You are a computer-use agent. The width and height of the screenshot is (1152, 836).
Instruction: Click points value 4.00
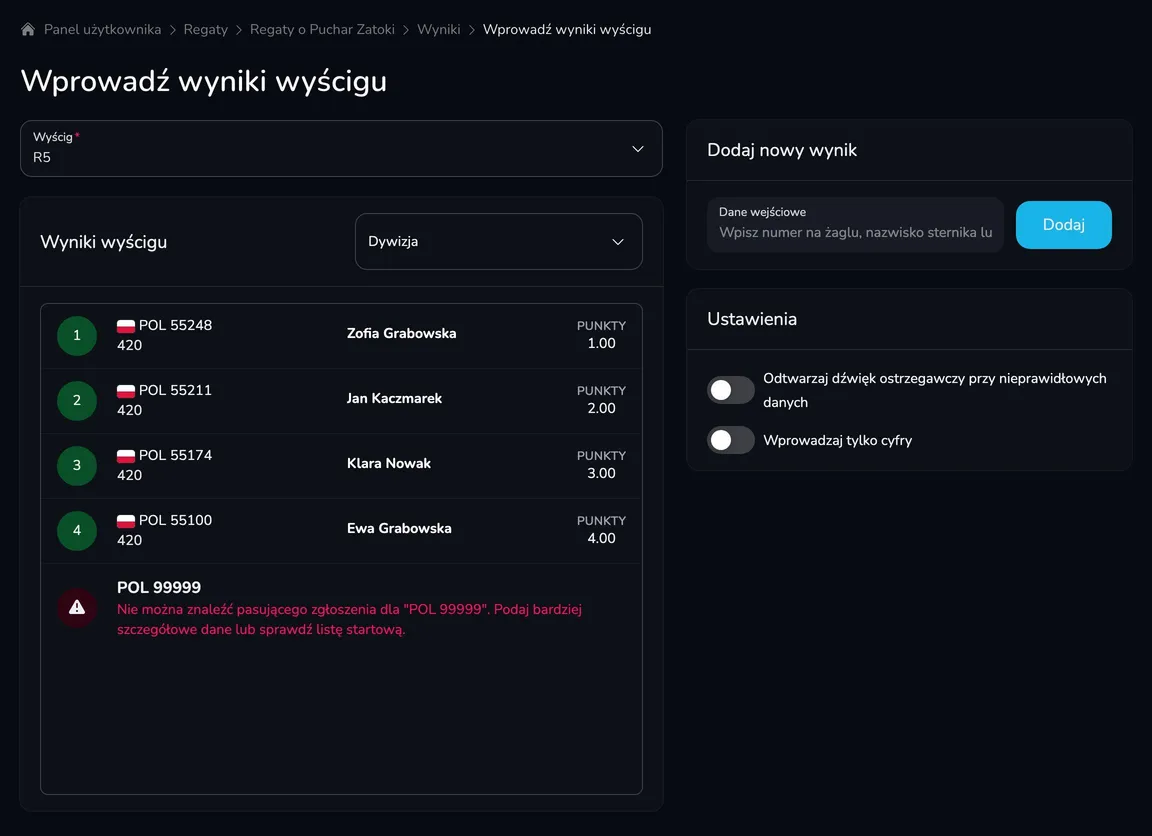[x=601, y=538]
